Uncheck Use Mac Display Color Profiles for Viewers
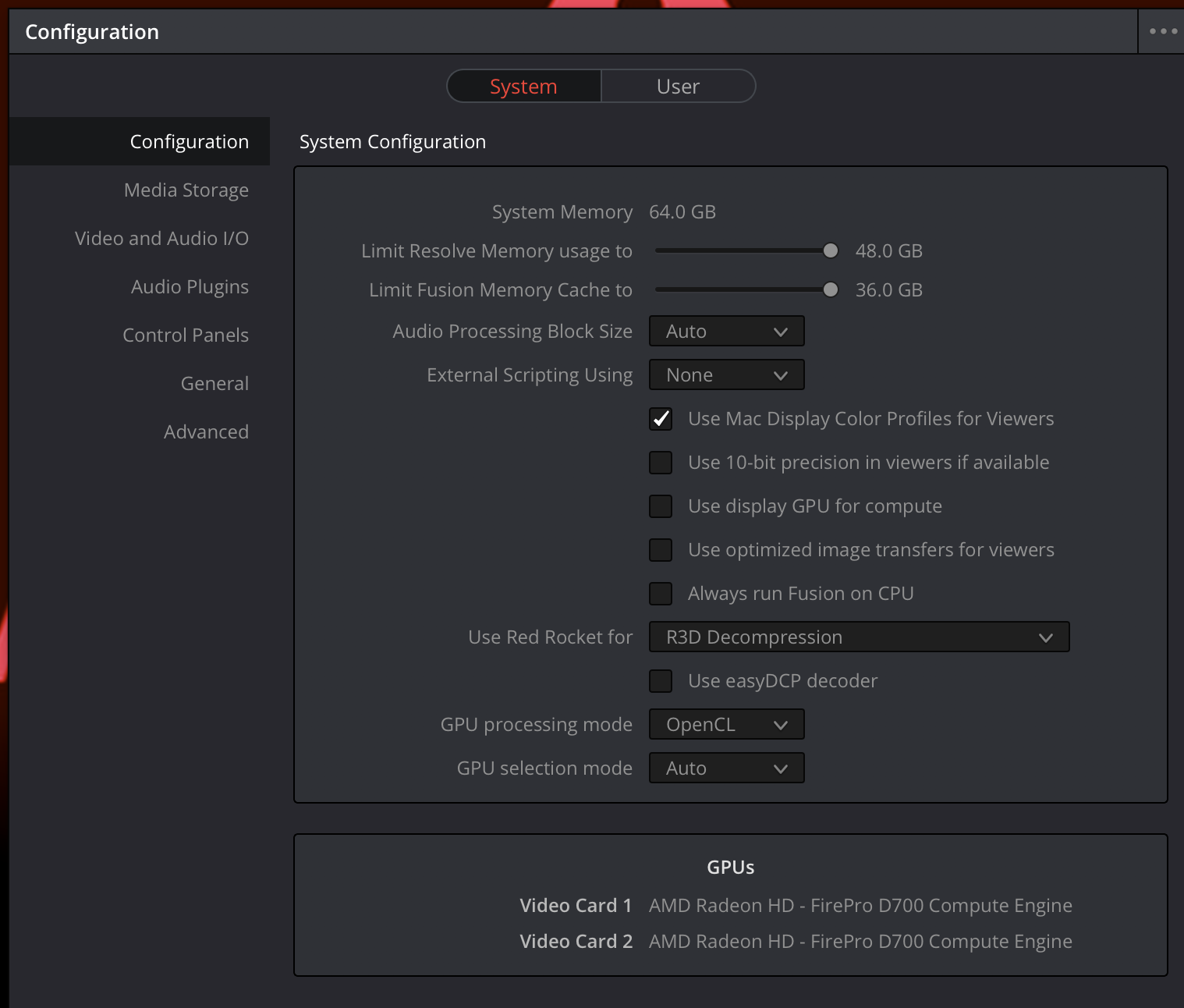1184x1008 pixels. (661, 419)
